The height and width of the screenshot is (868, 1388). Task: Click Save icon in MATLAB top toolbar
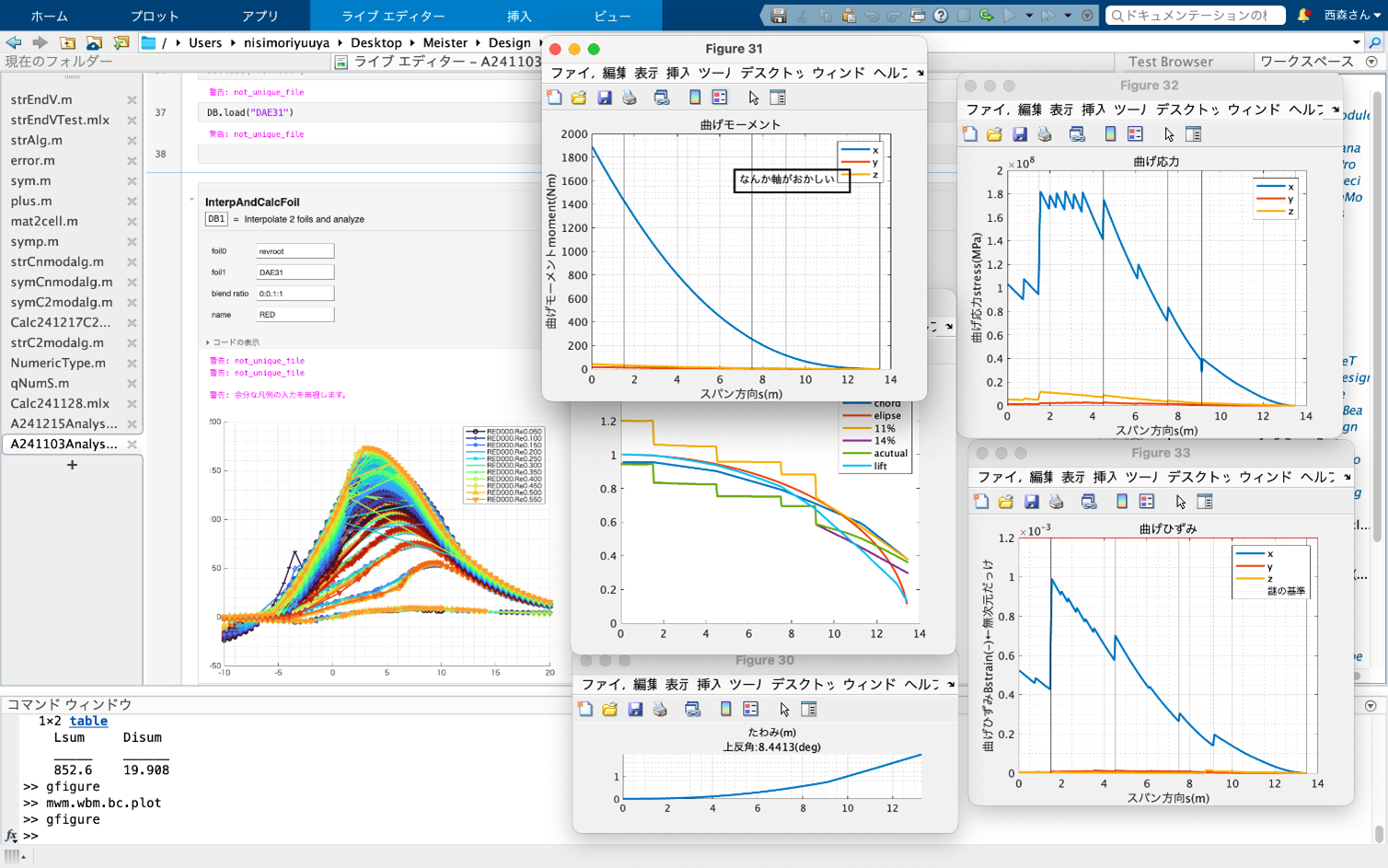(779, 16)
